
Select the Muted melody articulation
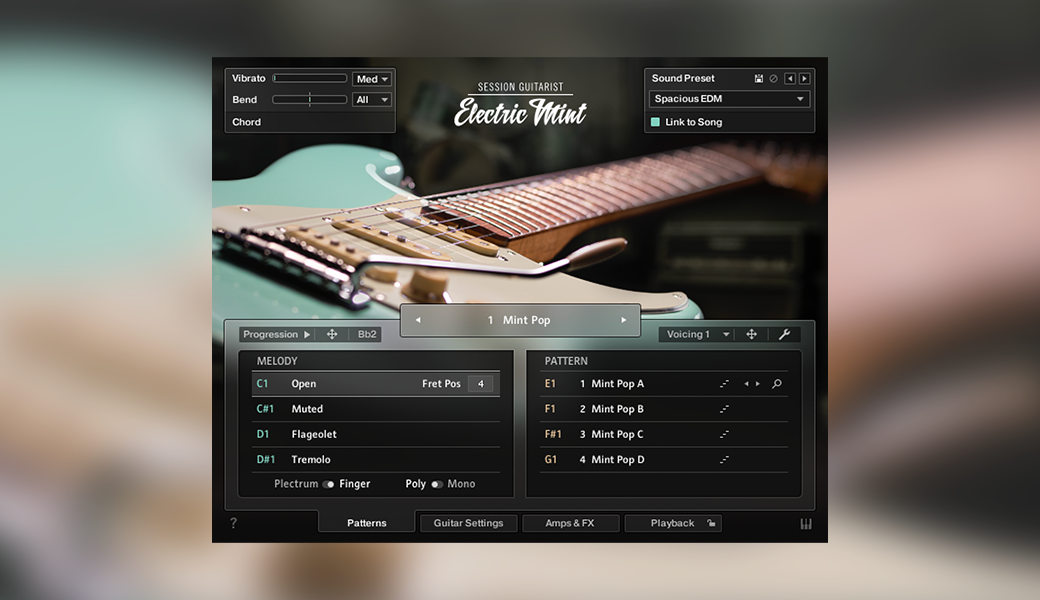(x=375, y=409)
